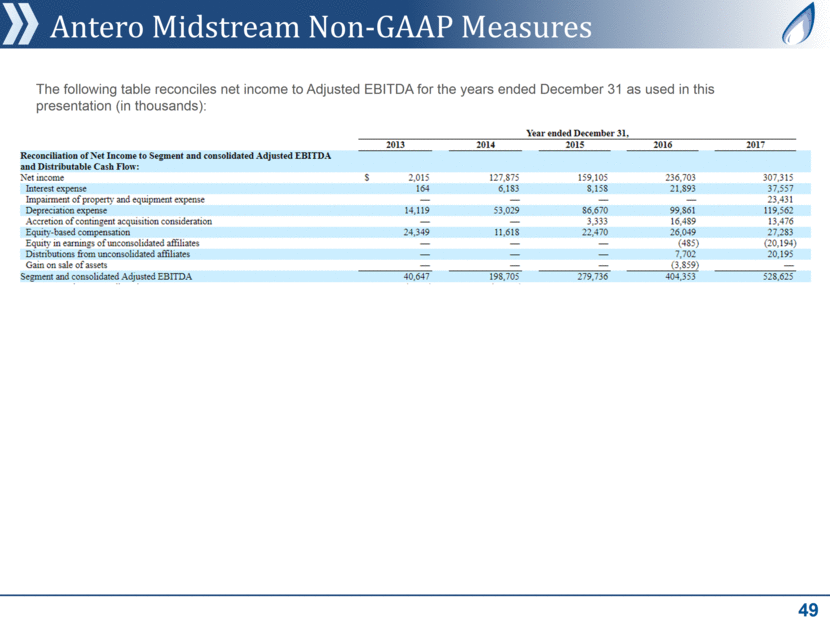Click the 2016 column header
The width and height of the screenshot is (830, 623).
662,145
